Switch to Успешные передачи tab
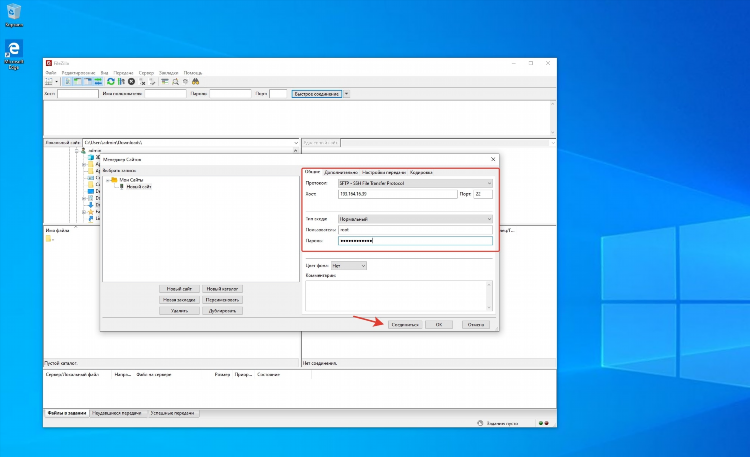The image size is (750, 457). [172, 413]
